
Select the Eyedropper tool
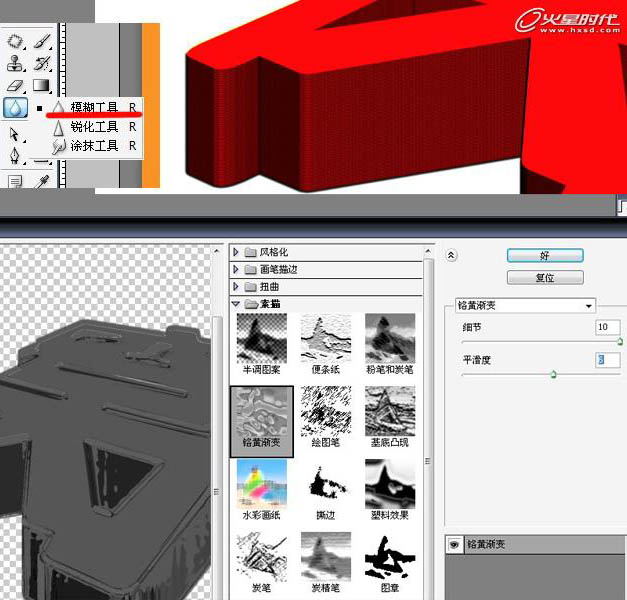coord(42,181)
